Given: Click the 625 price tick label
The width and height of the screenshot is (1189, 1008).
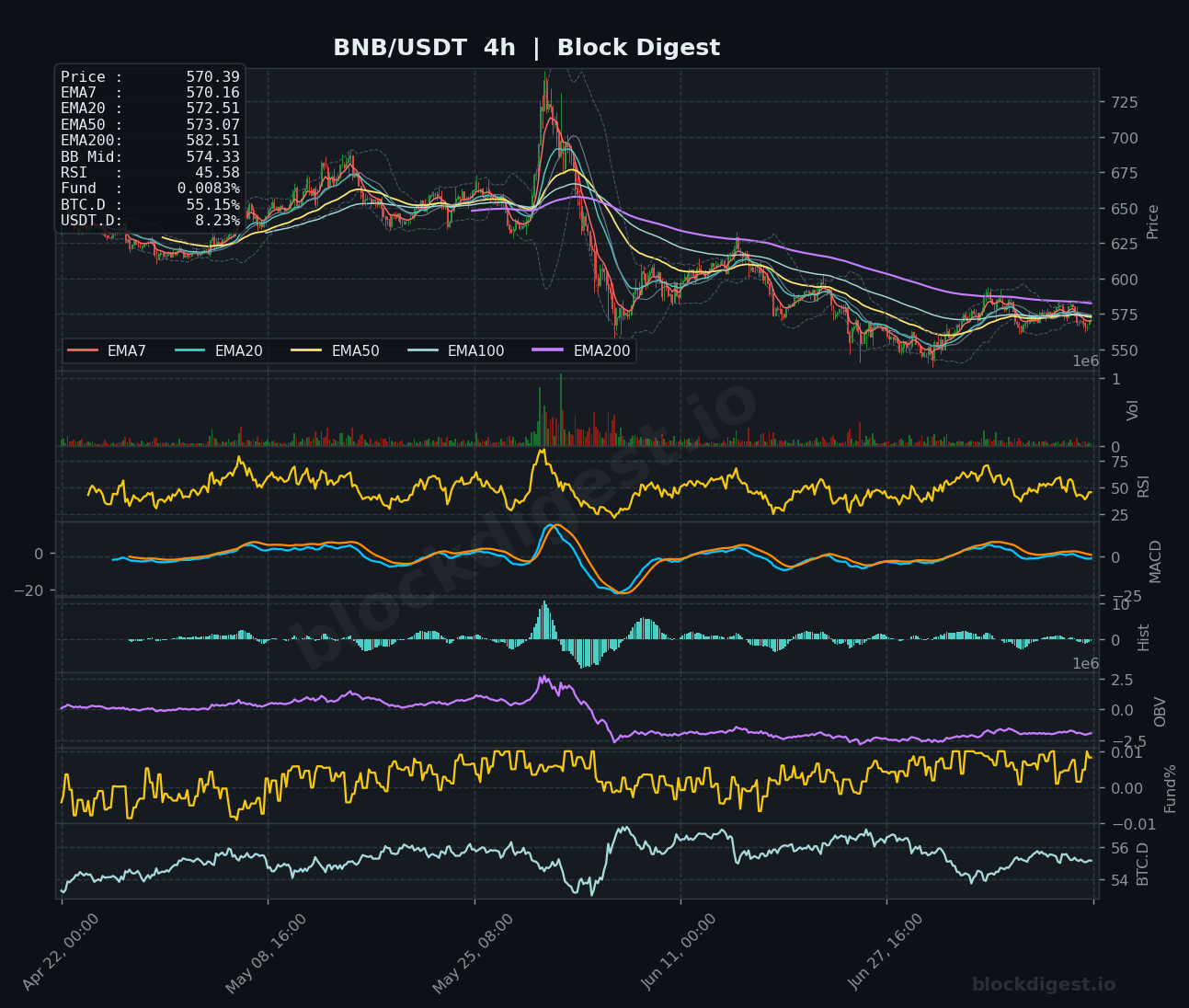Looking at the screenshot, I should [1124, 245].
